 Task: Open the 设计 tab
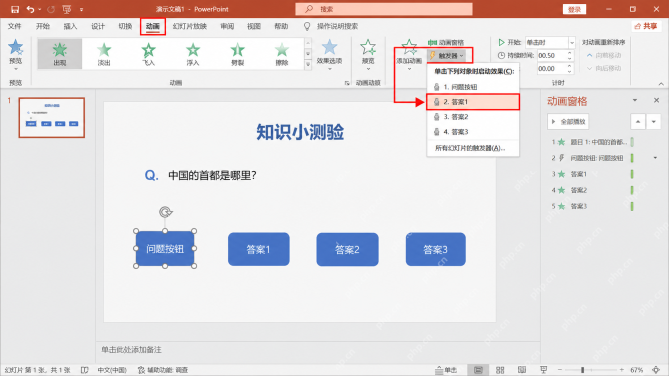pos(98,26)
